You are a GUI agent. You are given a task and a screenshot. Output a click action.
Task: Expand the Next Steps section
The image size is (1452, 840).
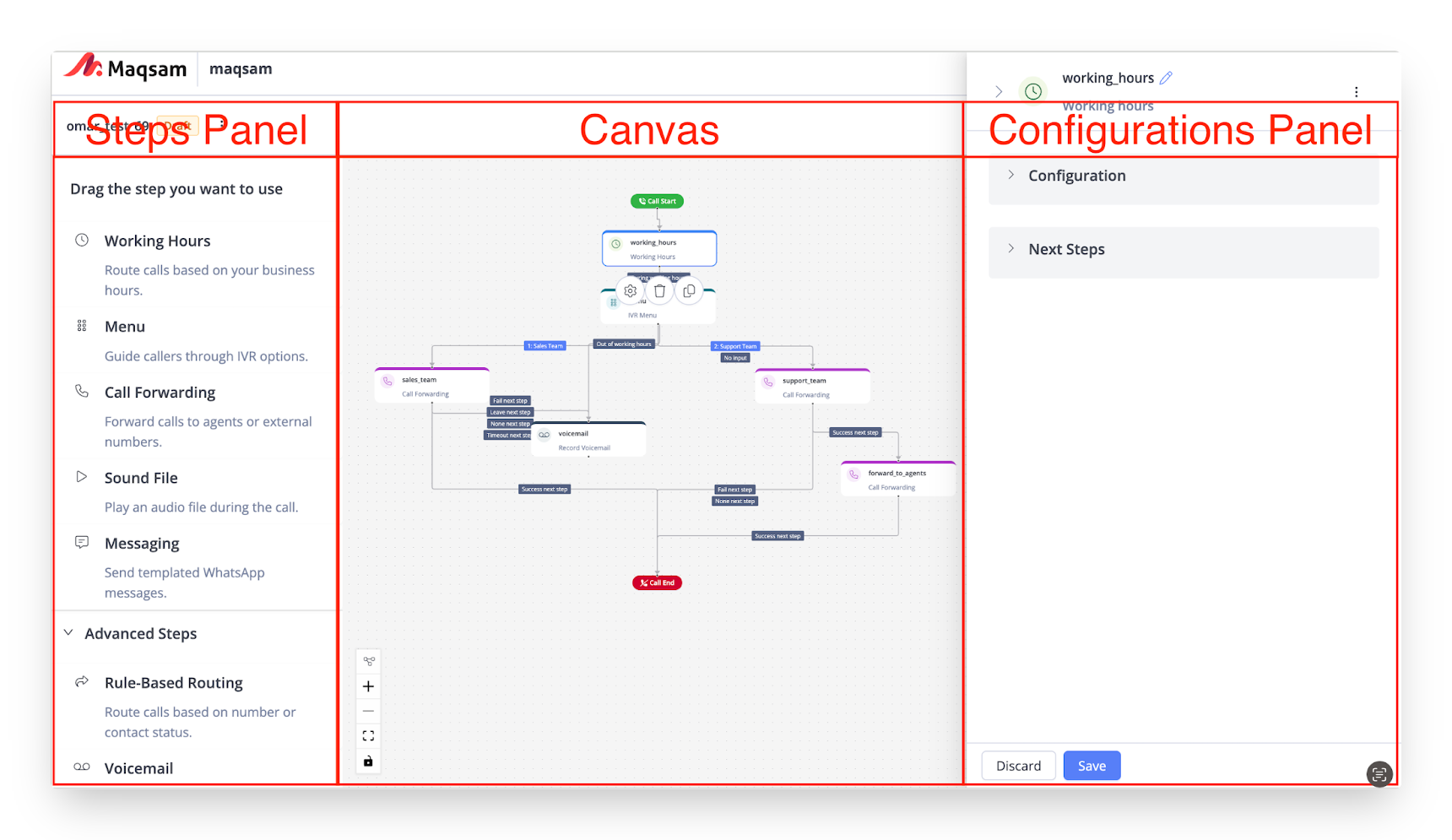click(1066, 249)
